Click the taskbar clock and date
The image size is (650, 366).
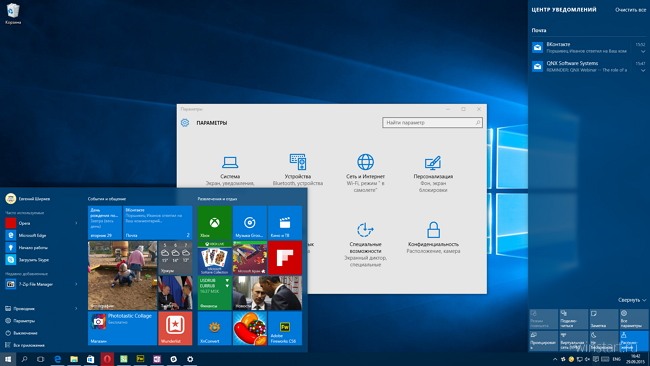(635, 359)
